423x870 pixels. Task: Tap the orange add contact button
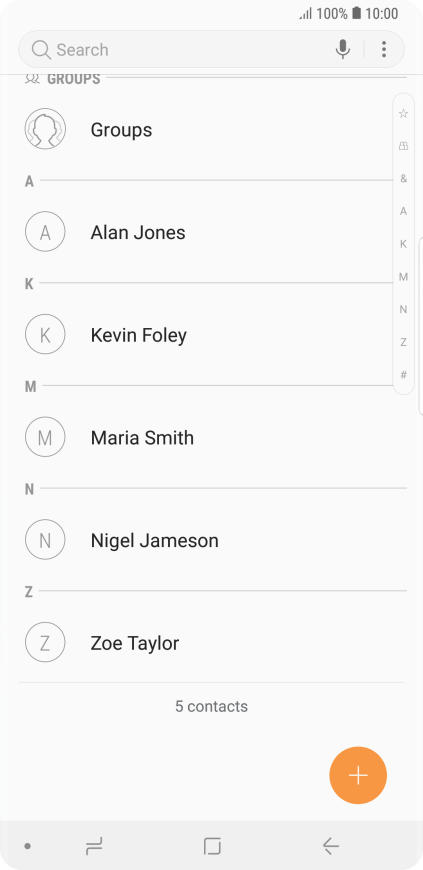(358, 775)
